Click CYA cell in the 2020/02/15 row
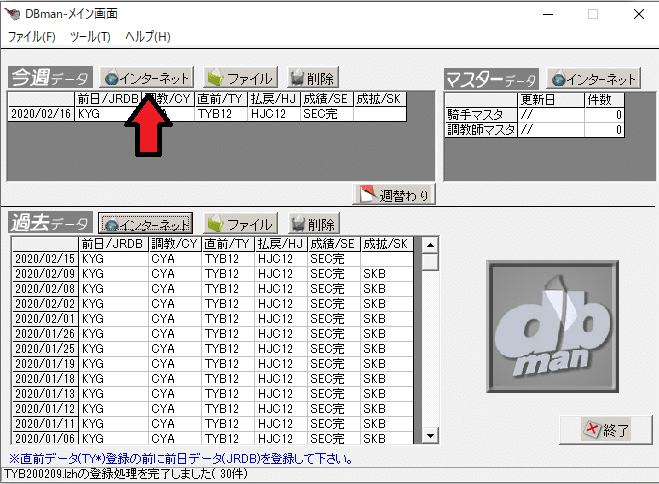This screenshot has width=659, height=484. 175,259
